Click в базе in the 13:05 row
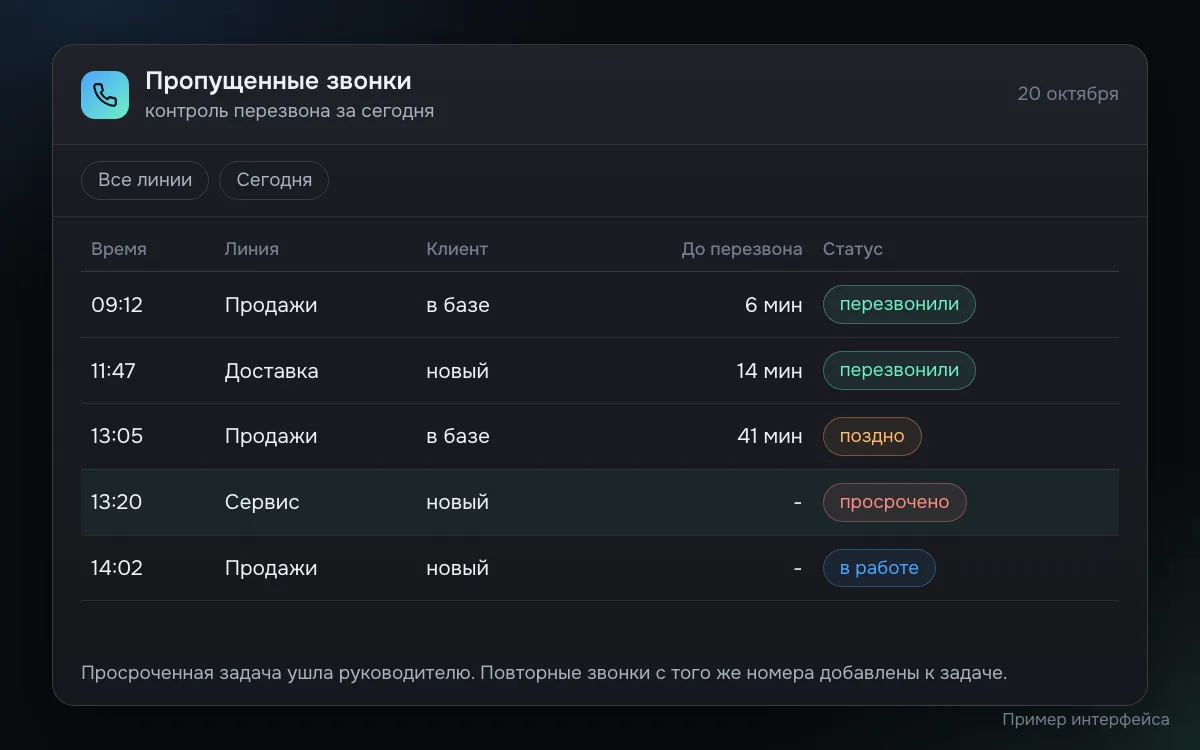 pos(458,437)
